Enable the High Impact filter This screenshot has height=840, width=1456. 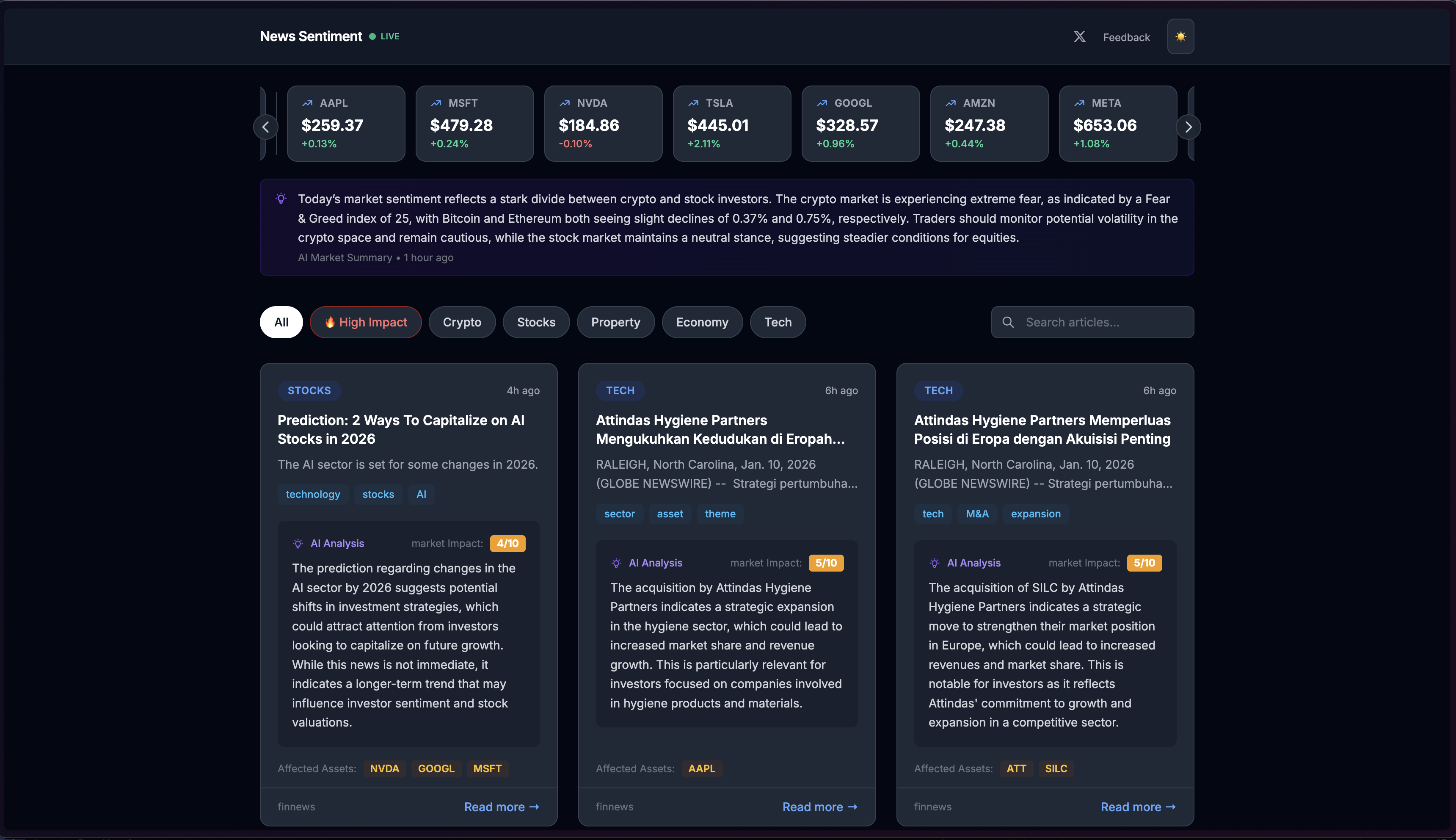366,322
